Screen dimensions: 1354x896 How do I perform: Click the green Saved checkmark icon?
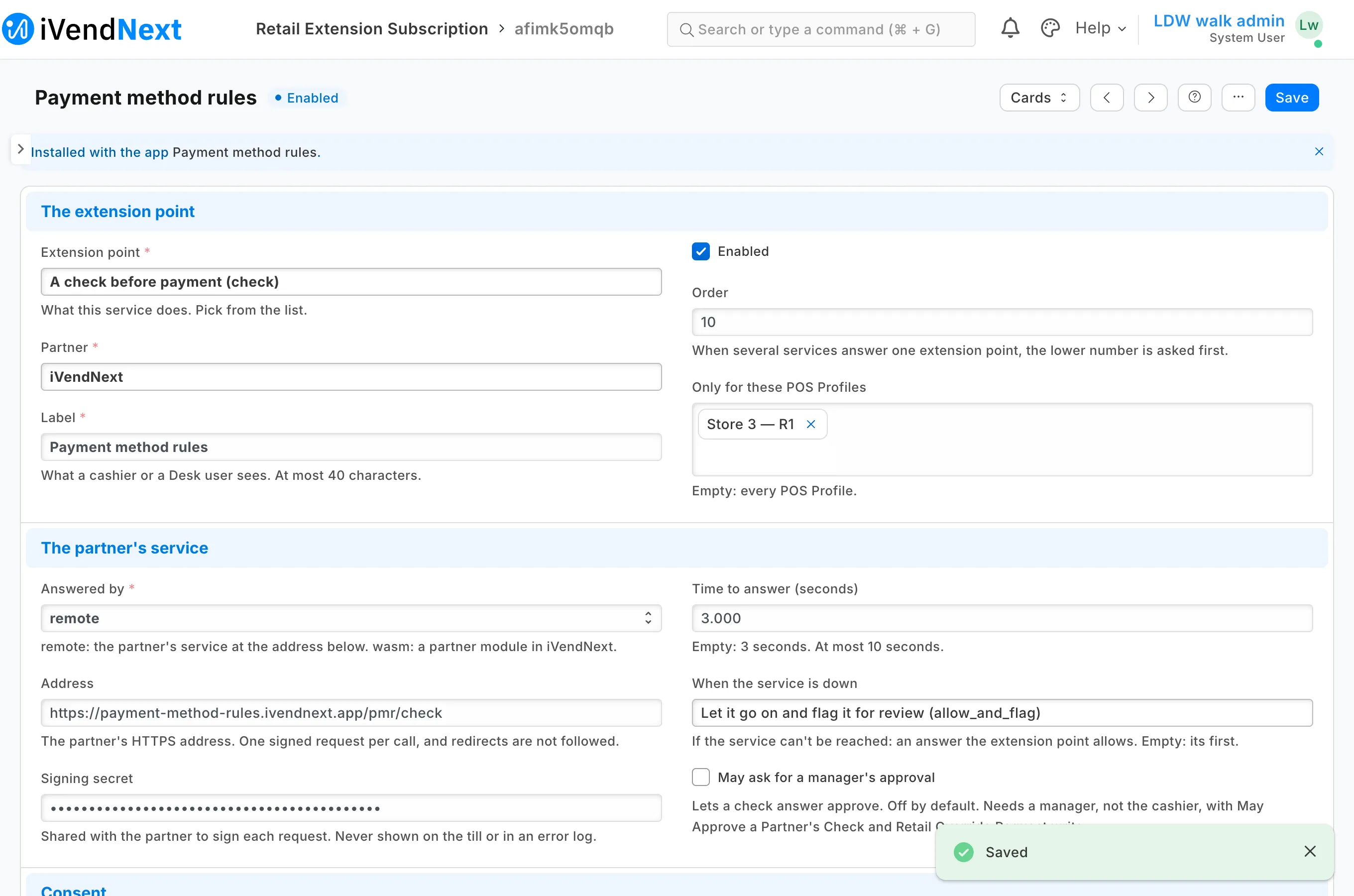tap(964, 852)
